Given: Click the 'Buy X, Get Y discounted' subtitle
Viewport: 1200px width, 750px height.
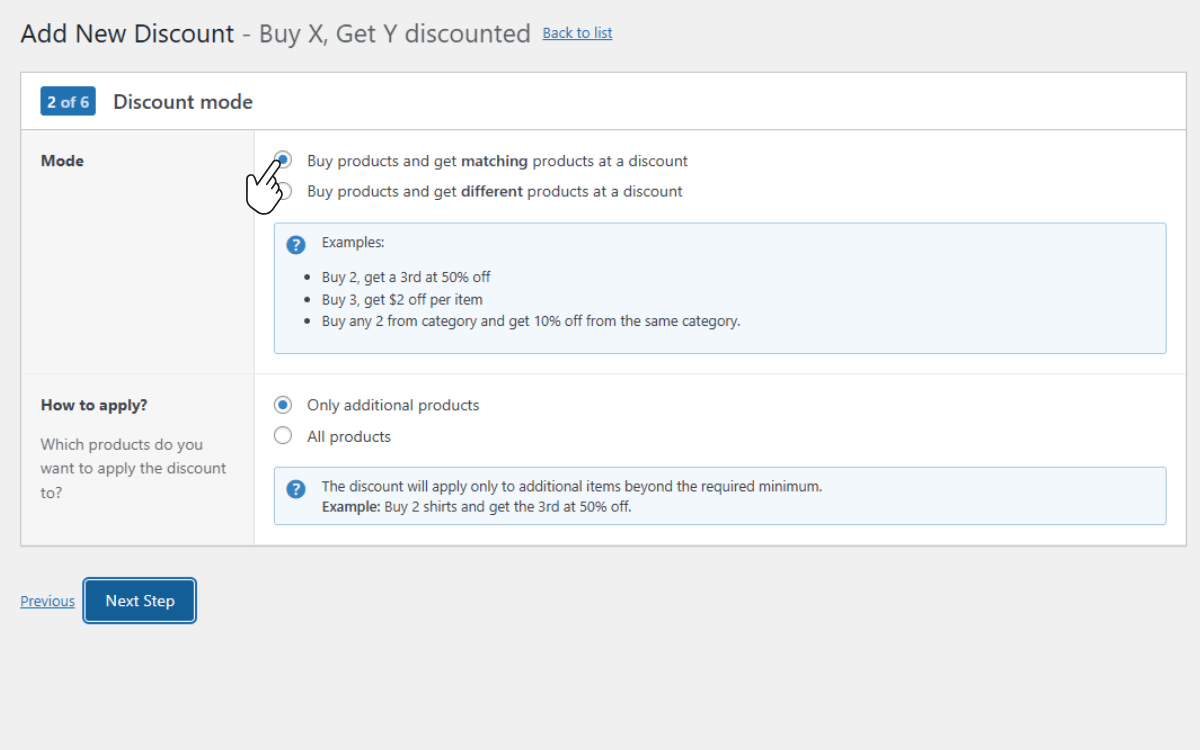Looking at the screenshot, I should pos(394,33).
